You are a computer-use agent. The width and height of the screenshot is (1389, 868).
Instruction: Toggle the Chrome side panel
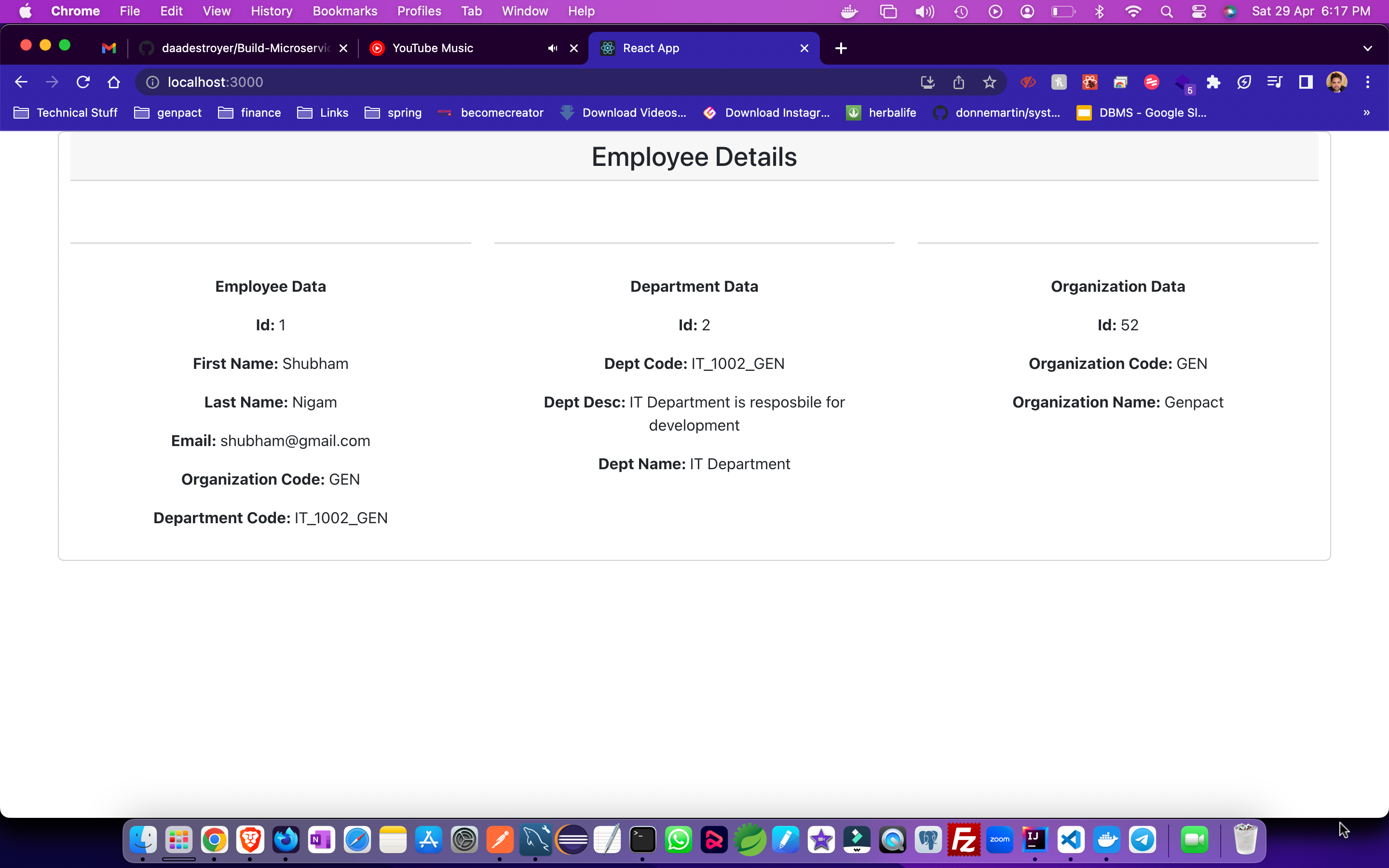pyautogui.click(x=1306, y=82)
